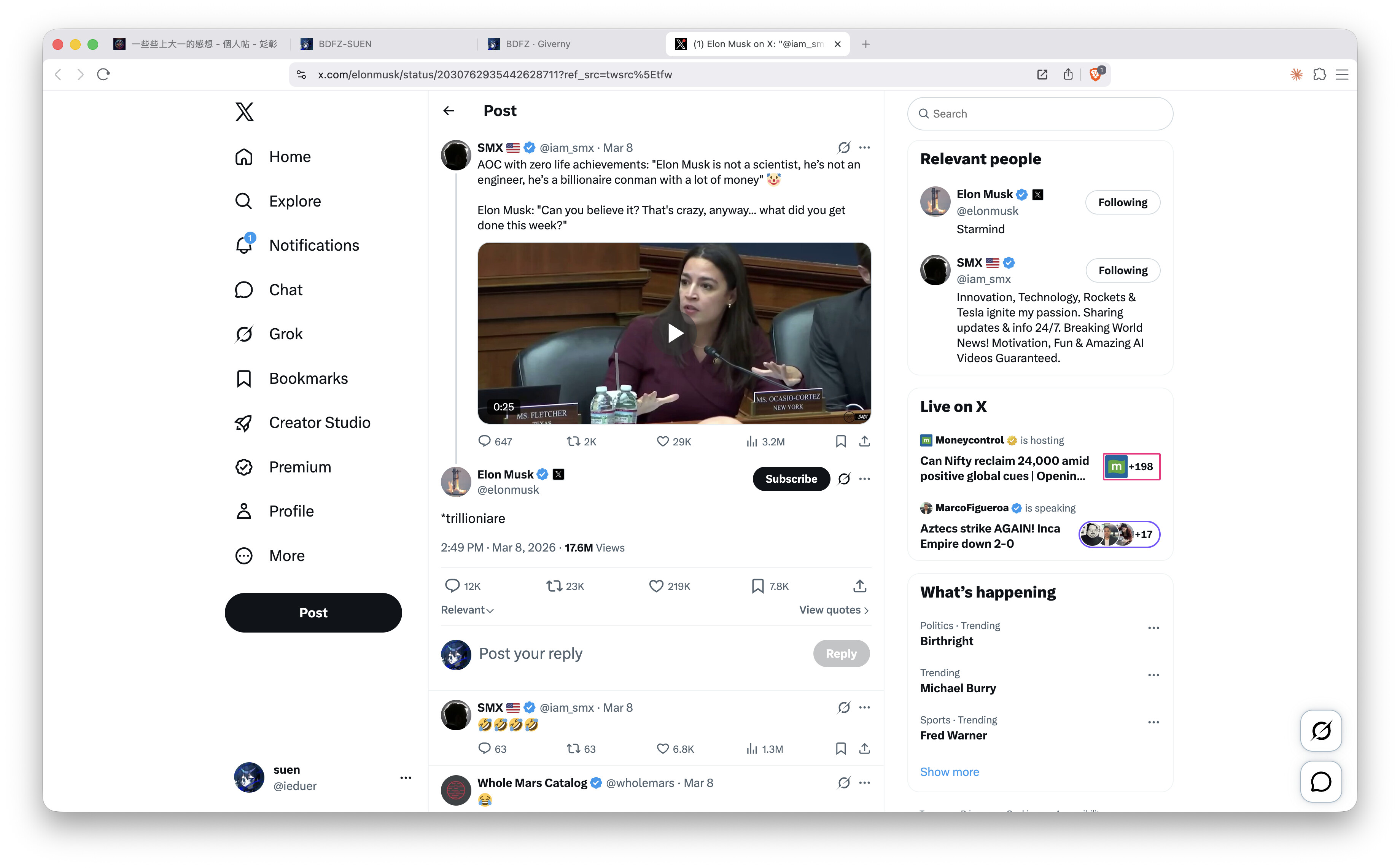This screenshot has height=868, width=1400.
Task: Expand the Relevant replies sort dropdown
Action: 467,610
